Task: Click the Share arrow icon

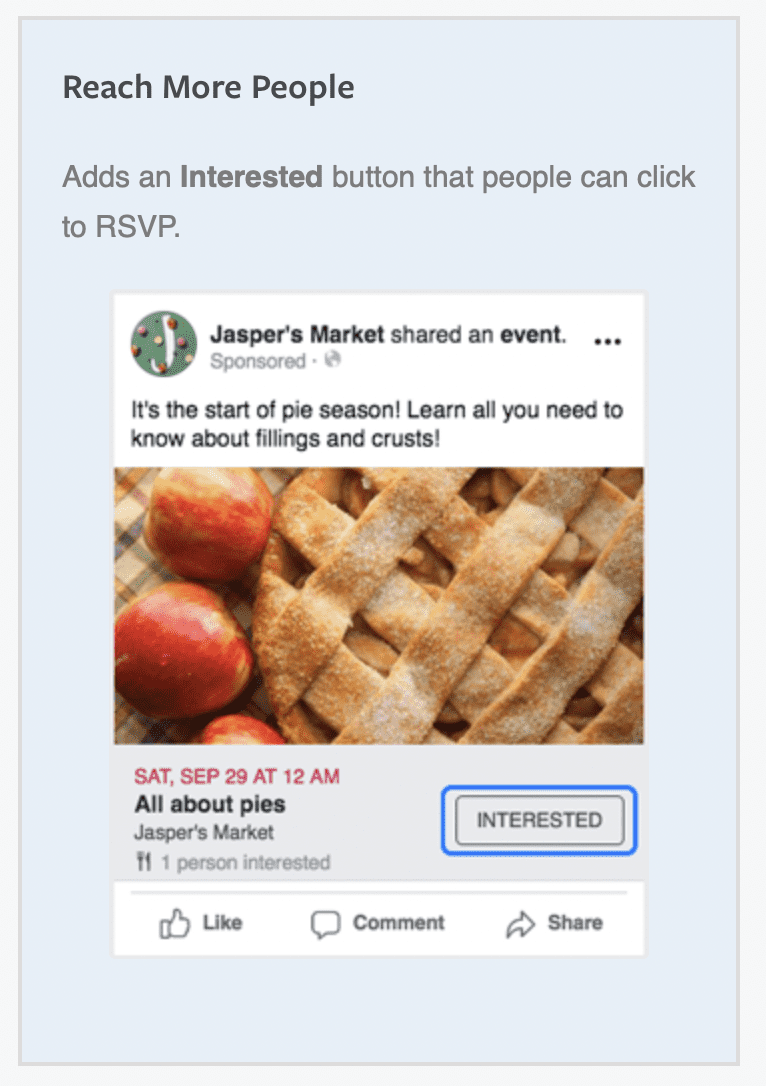Action: (x=520, y=924)
